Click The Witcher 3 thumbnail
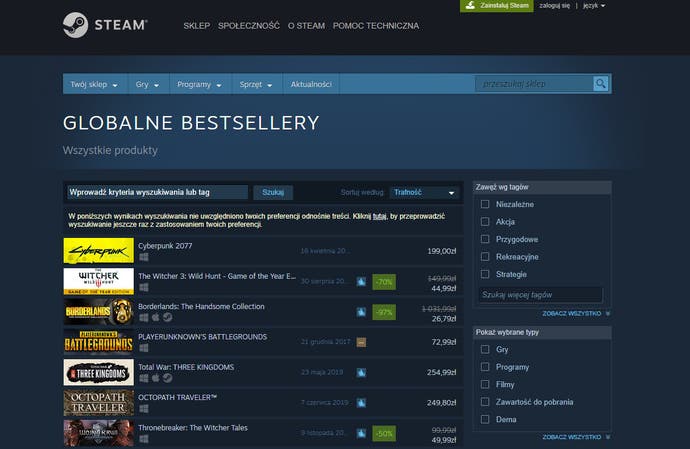The width and height of the screenshot is (690, 449). [x=99, y=281]
